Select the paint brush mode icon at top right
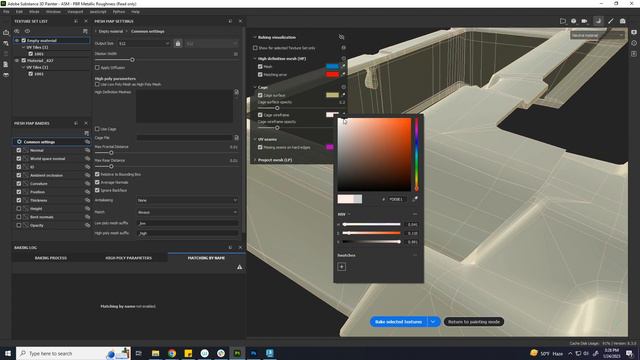The image size is (640, 360). tap(611, 21)
